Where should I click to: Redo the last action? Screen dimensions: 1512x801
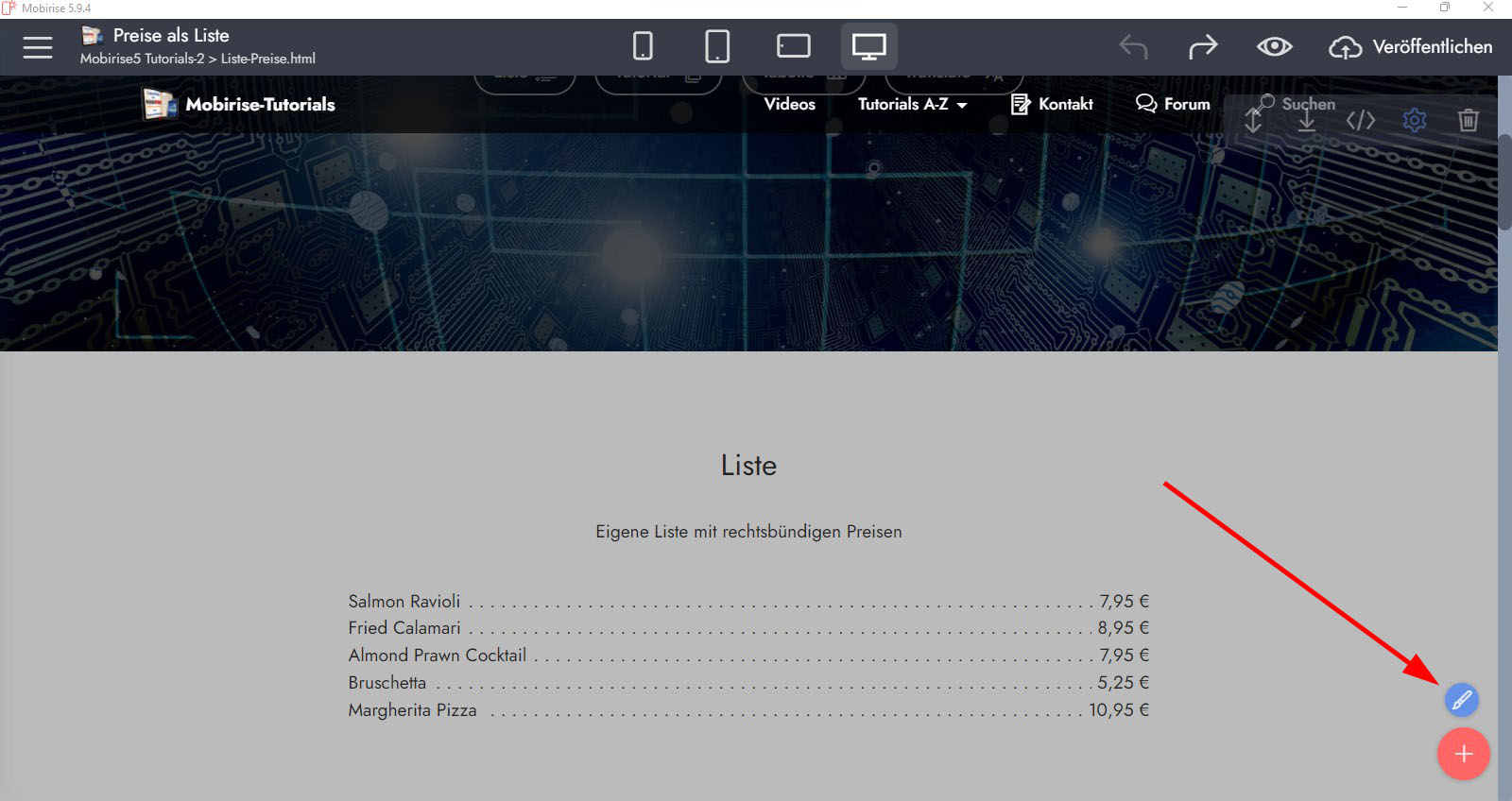tap(1203, 46)
